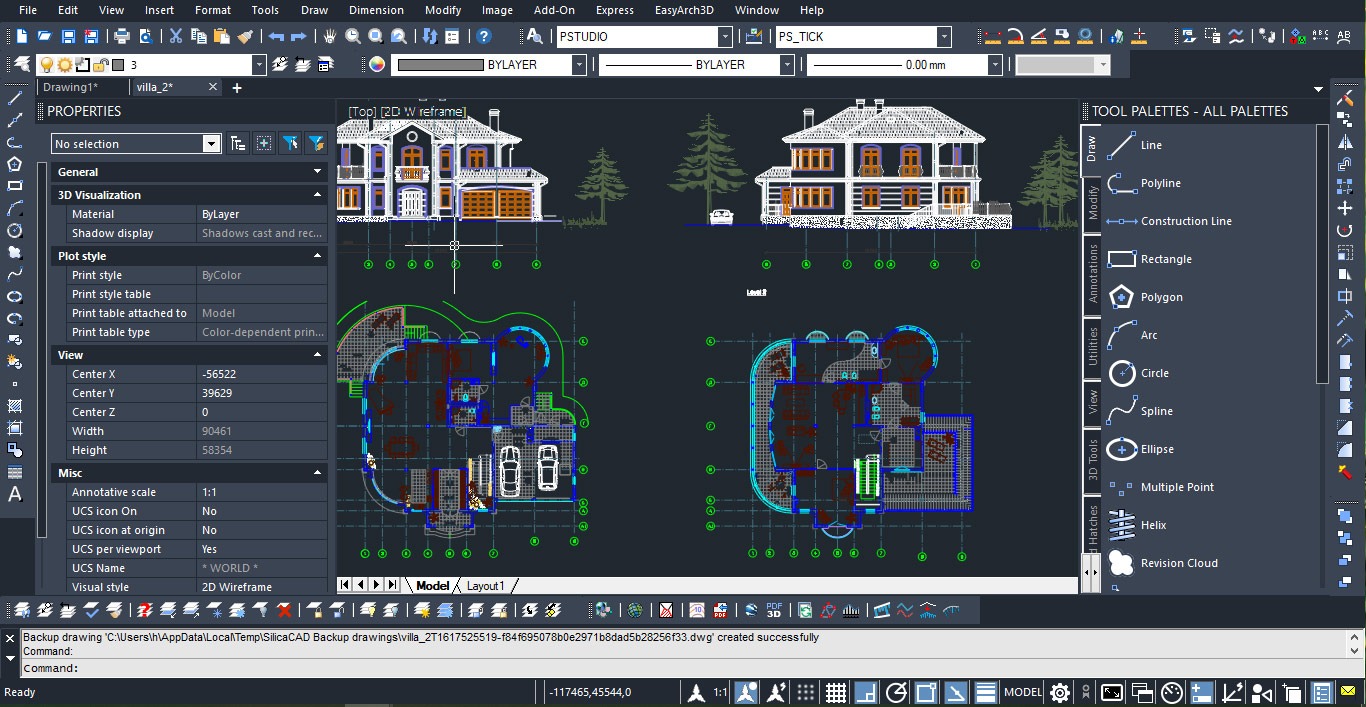Image resolution: width=1366 pixels, height=707 pixels.
Task: Pick the Helix tool from the palette
Action: click(1153, 525)
